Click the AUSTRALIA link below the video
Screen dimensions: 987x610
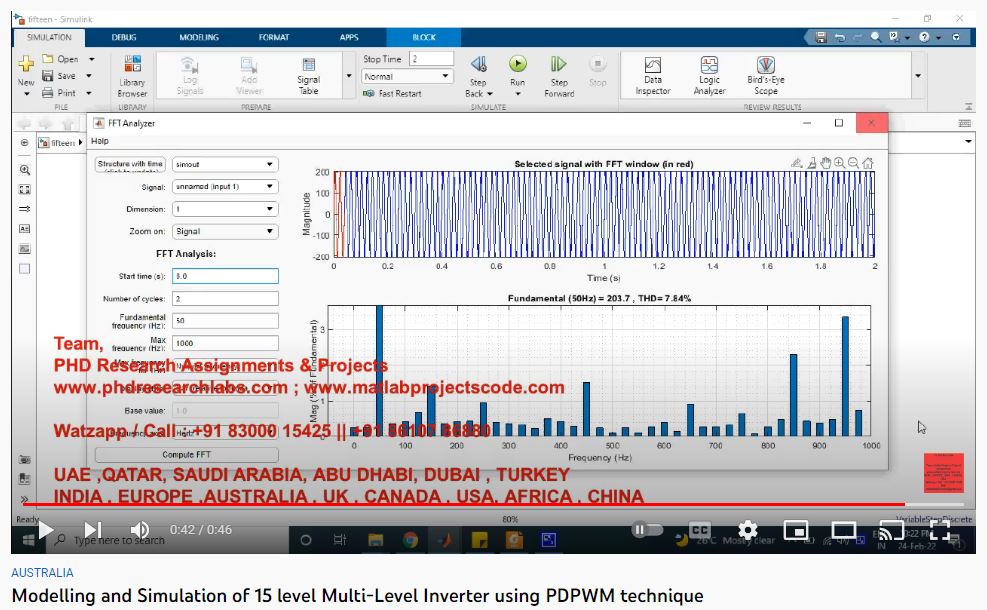[x=42, y=573]
